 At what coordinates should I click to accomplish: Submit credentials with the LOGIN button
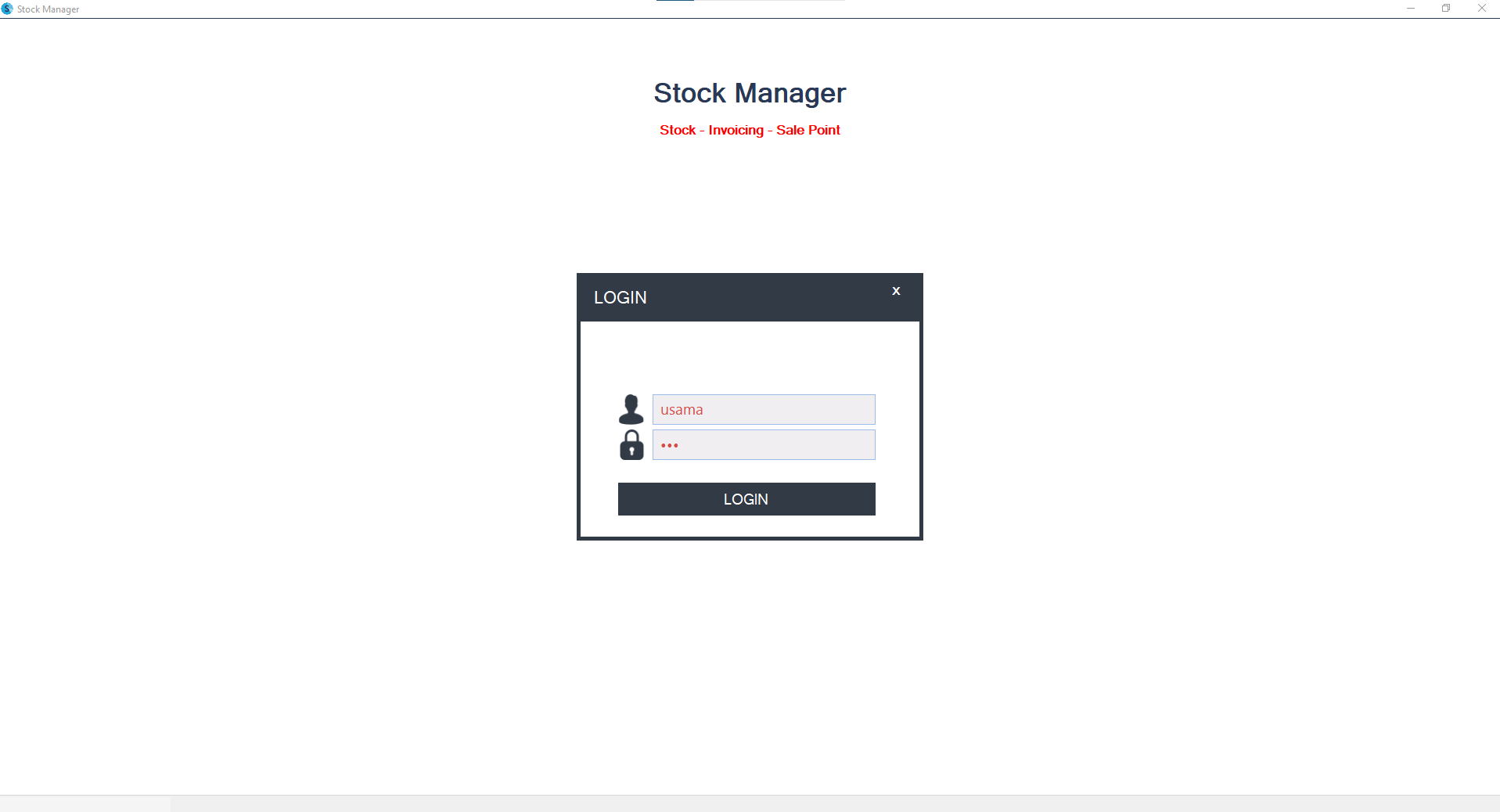click(746, 499)
